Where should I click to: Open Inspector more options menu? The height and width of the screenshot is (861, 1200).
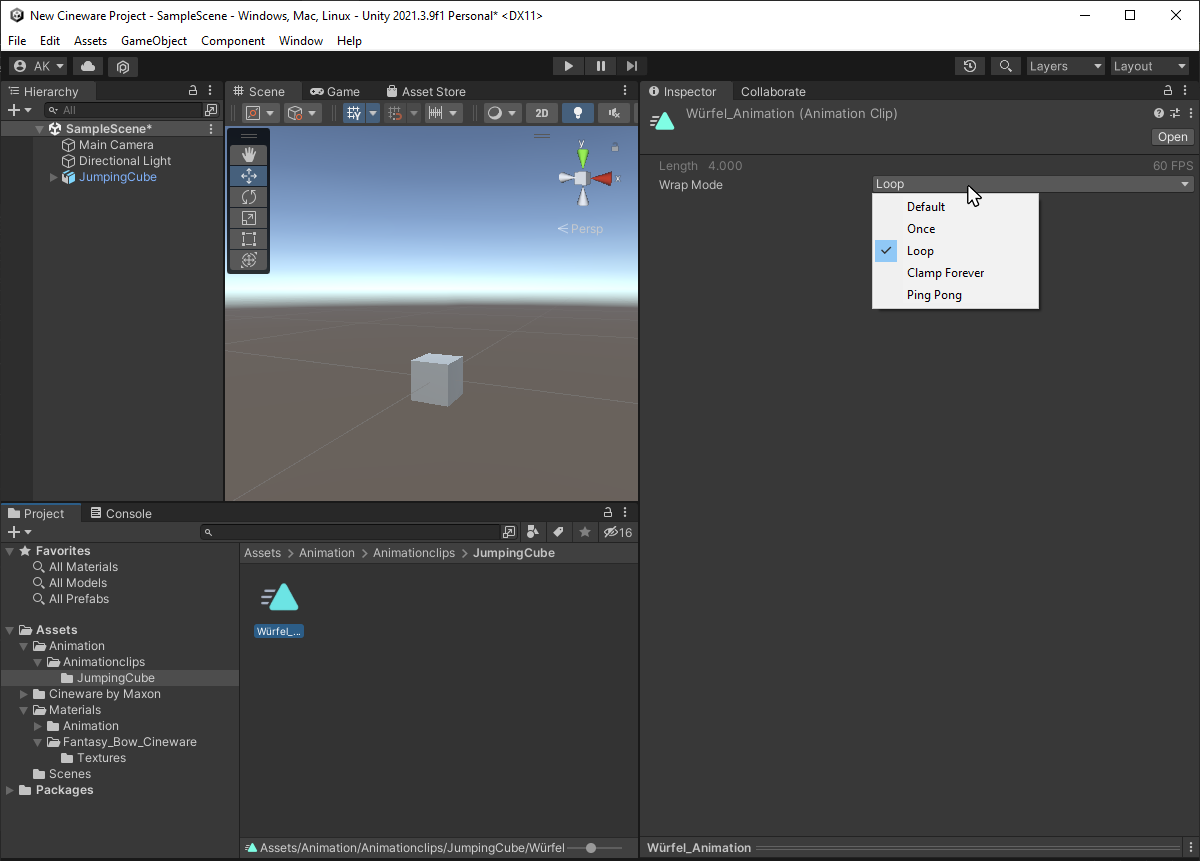pos(1190,113)
